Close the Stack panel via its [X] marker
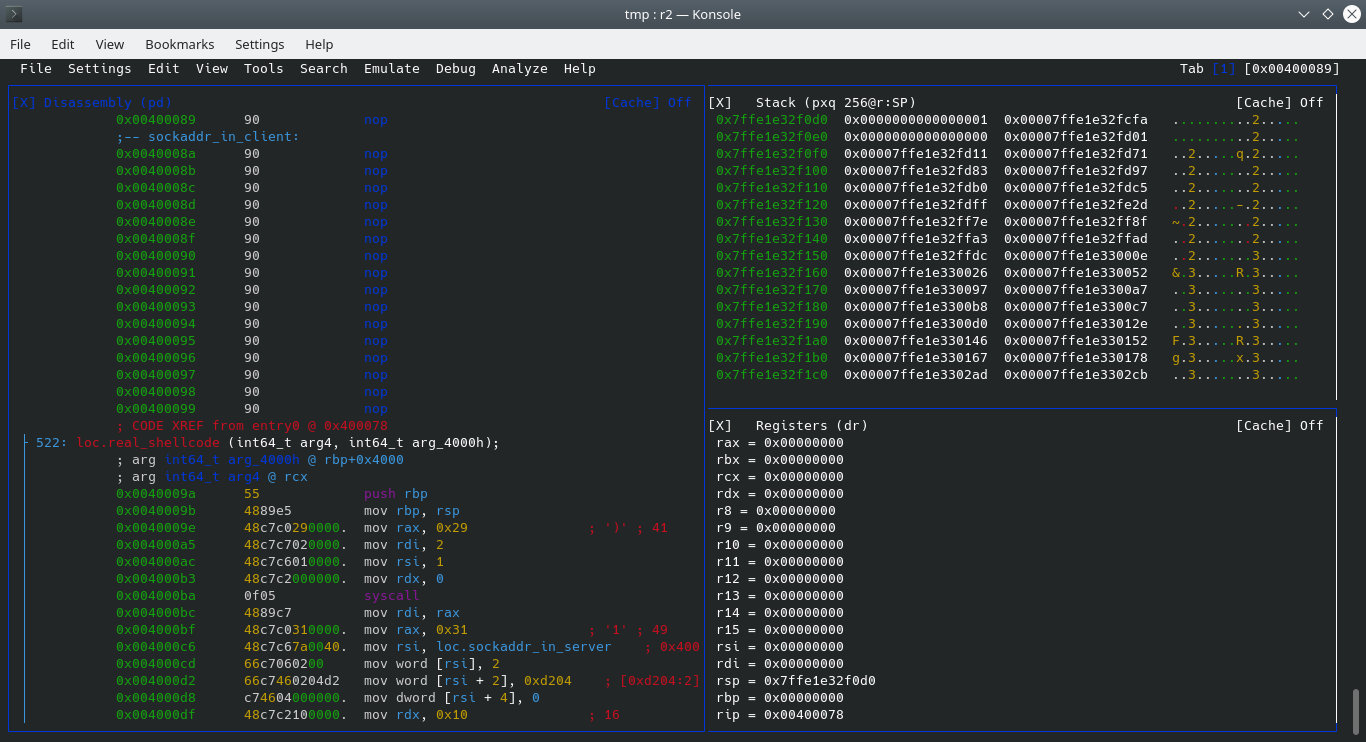The height and width of the screenshot is (742, 1366). [718, 102]
